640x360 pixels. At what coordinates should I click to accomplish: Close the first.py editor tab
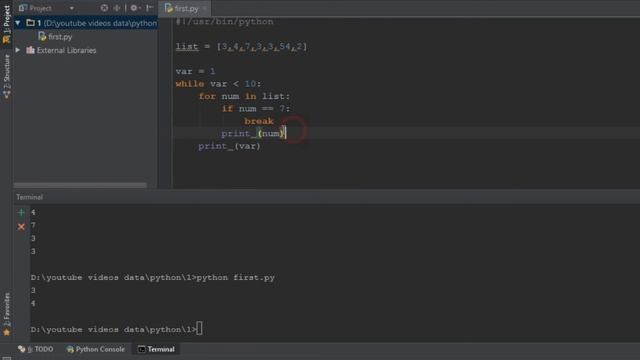click(204, 8)
